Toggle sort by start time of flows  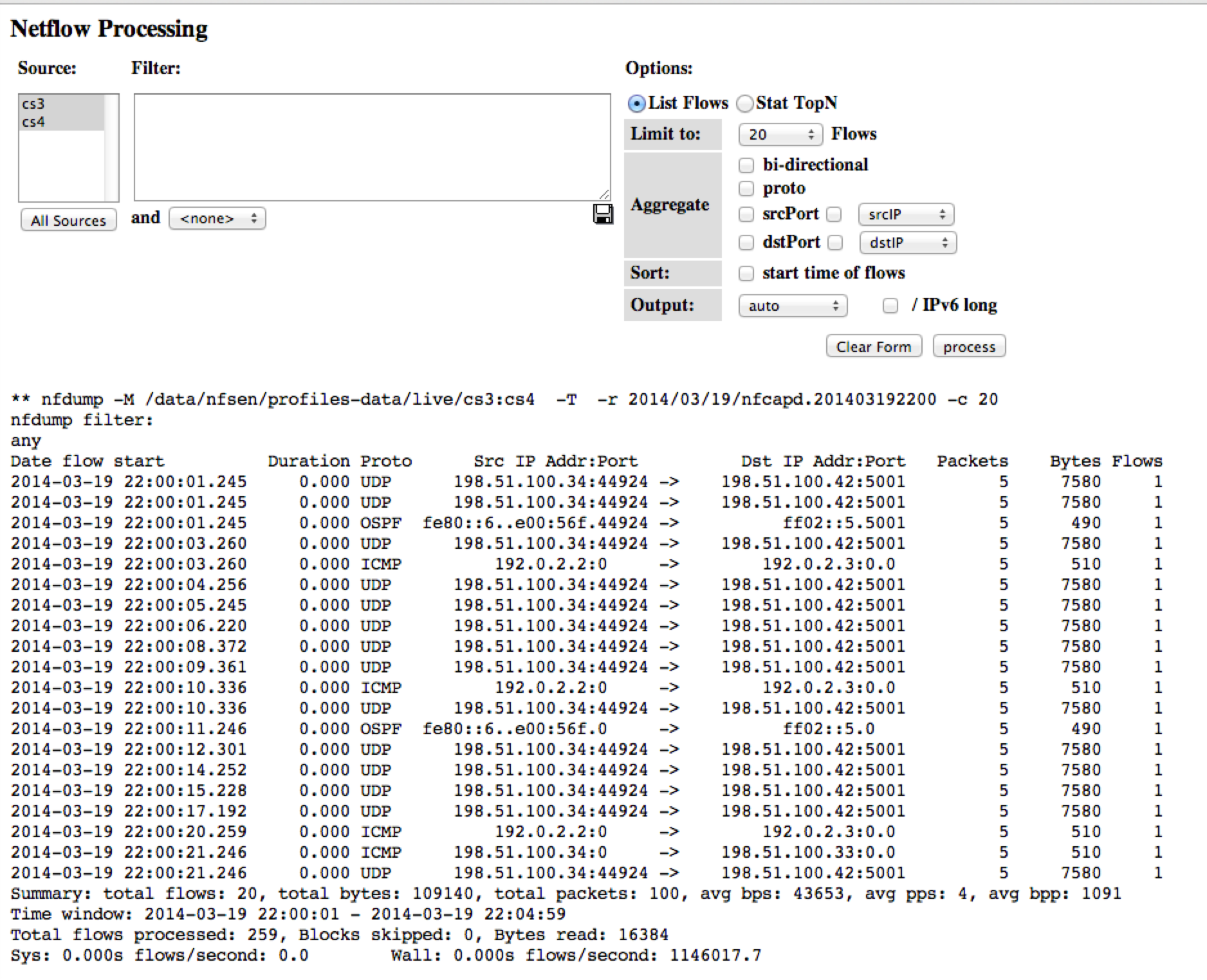coord(746,273)
